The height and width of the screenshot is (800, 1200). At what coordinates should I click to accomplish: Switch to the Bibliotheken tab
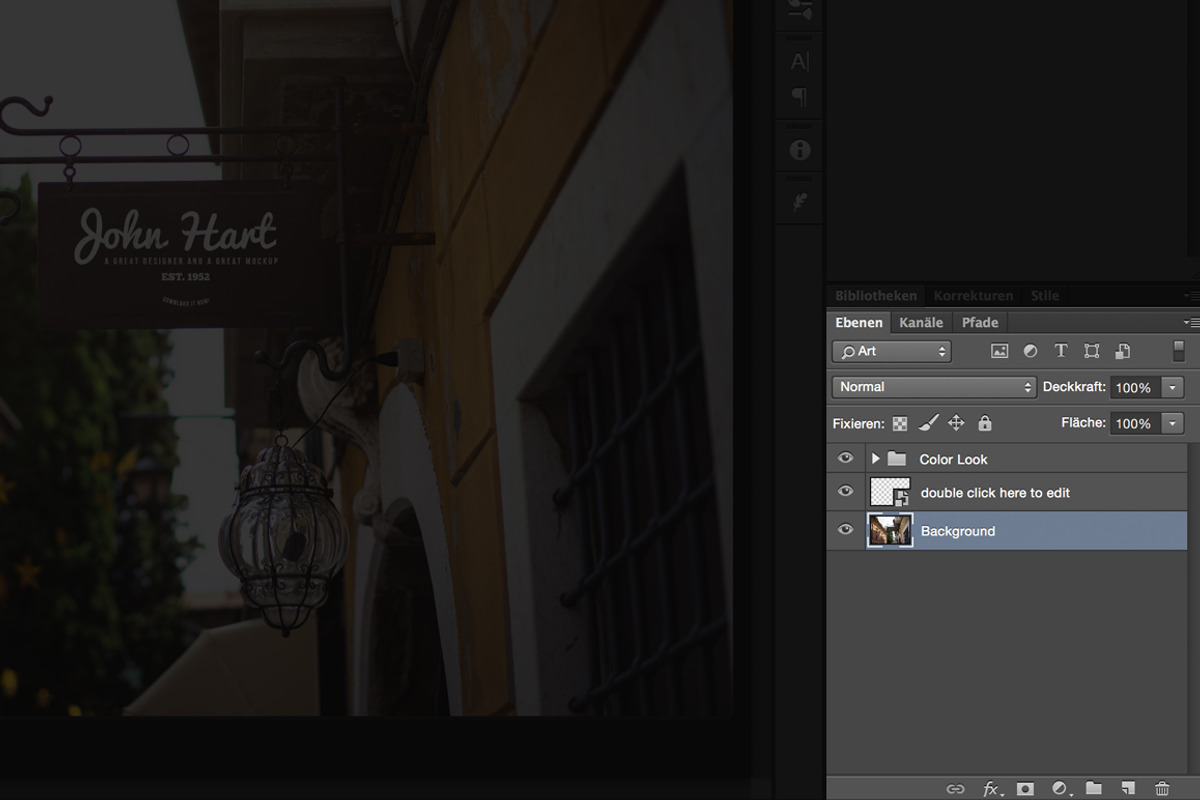tap(876, 296)
